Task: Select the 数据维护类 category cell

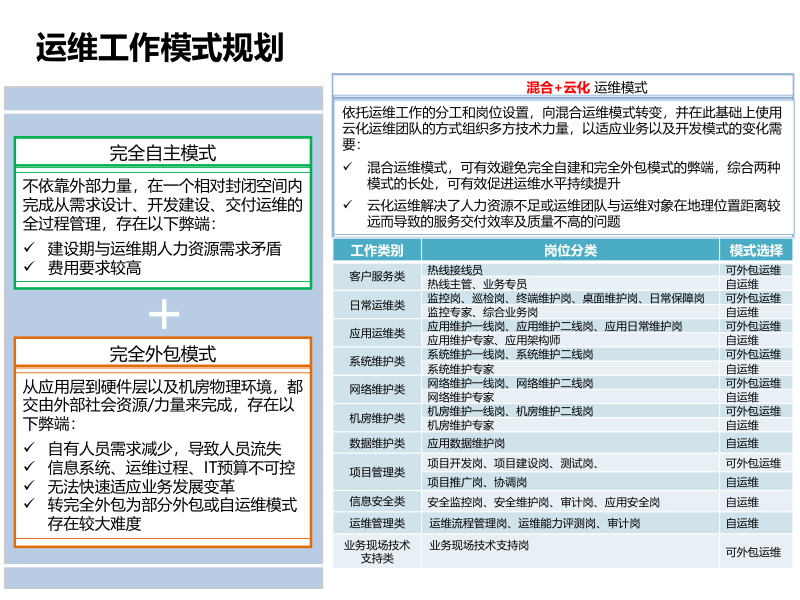Action: (x=377, y=443)
